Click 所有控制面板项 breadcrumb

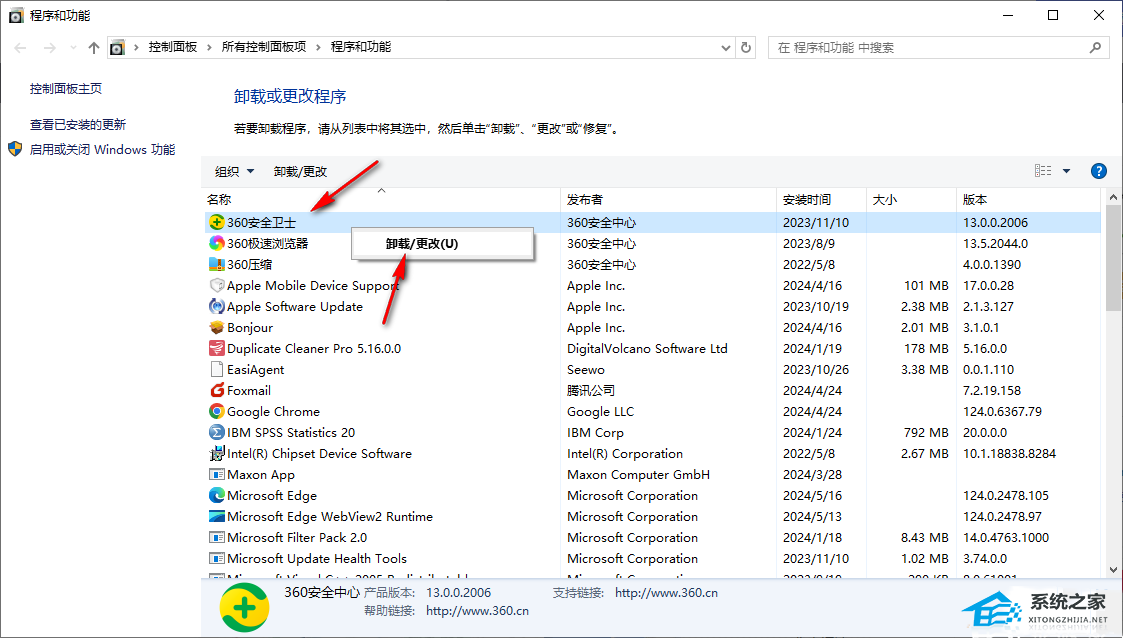click(264, 47)
